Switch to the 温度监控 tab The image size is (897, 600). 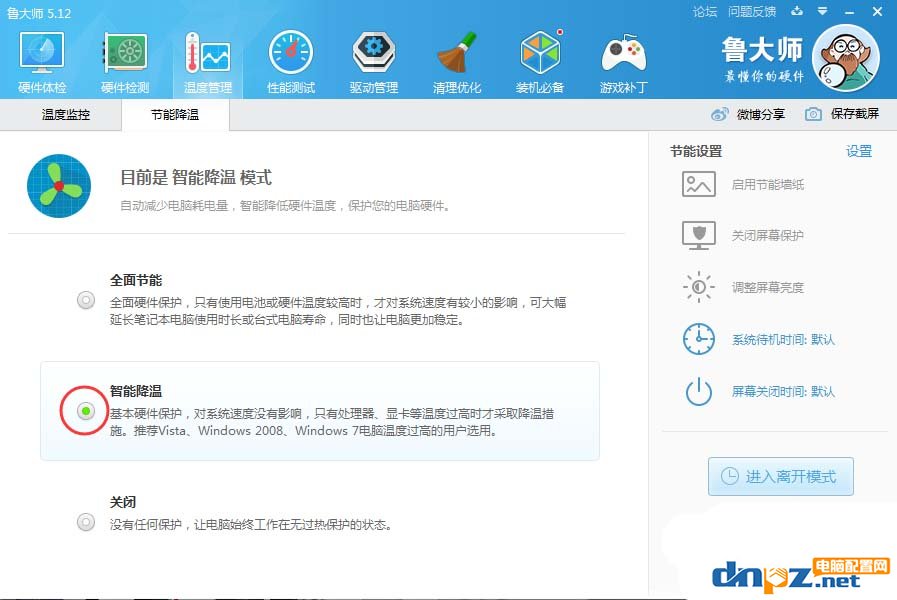coord(66,114)
